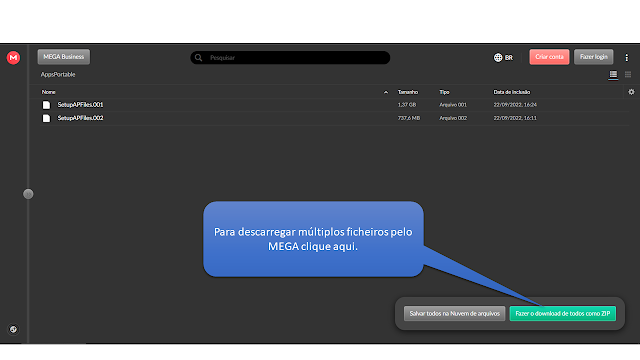
Task: Open the MEGA Business button
Action: 64,57
